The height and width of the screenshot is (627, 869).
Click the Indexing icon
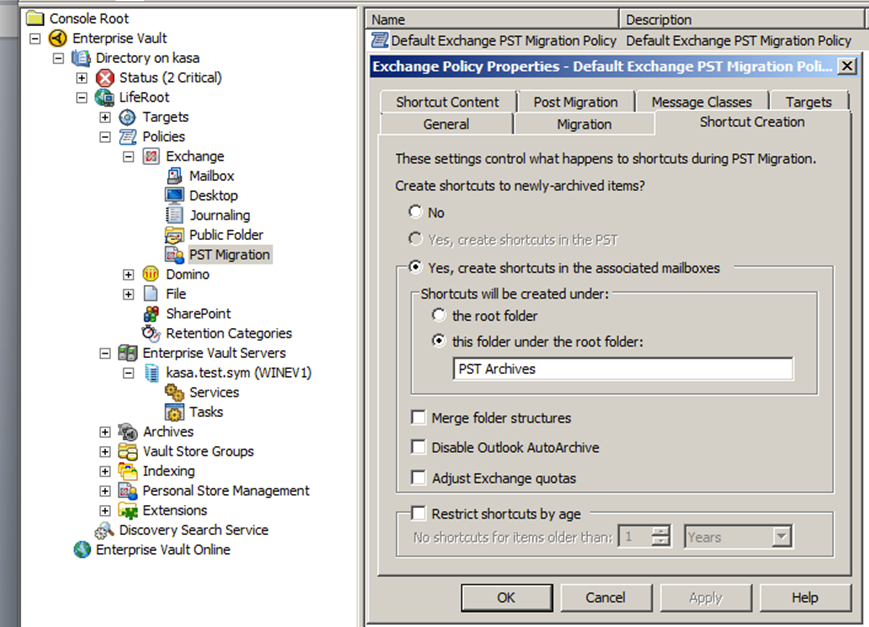[127, 471]
